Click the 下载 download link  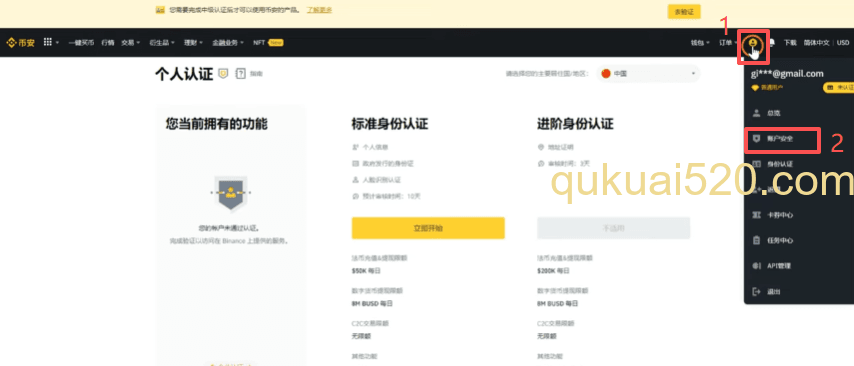[790, 42]
